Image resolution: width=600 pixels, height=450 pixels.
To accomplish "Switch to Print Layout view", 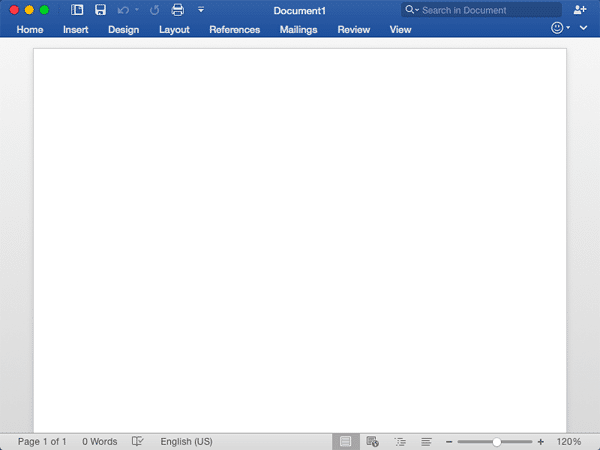I will point(346,441).
